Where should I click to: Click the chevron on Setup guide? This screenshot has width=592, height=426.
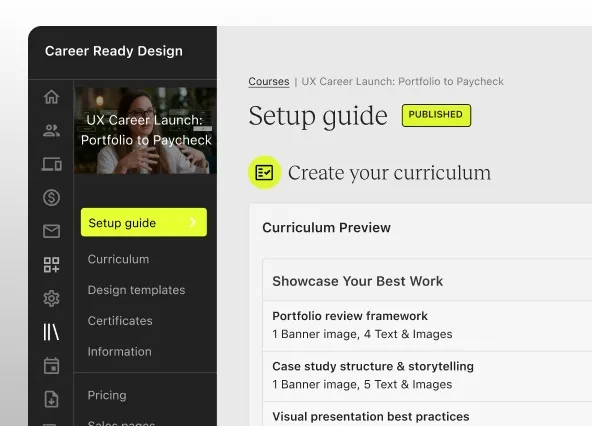coord(193,222)
